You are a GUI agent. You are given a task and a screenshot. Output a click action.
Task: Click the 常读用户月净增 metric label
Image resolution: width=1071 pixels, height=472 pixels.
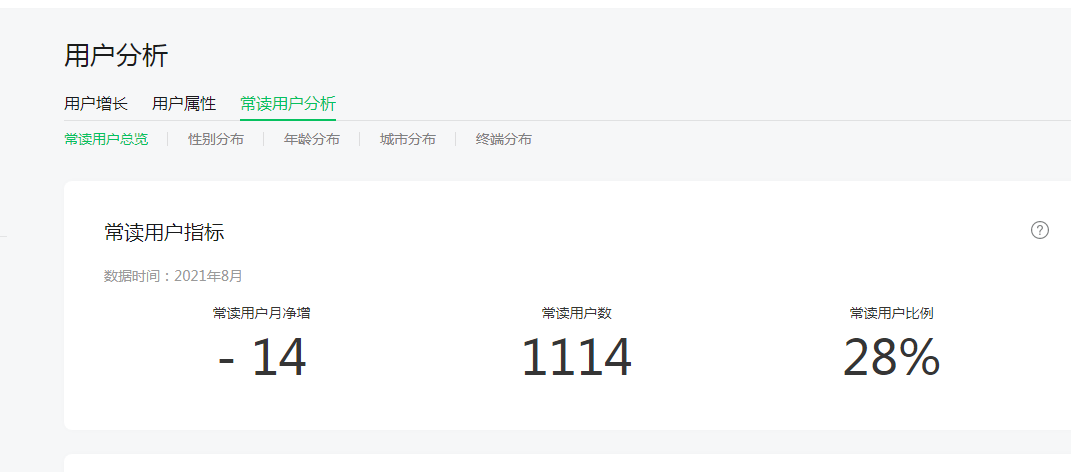pos(261,313)
